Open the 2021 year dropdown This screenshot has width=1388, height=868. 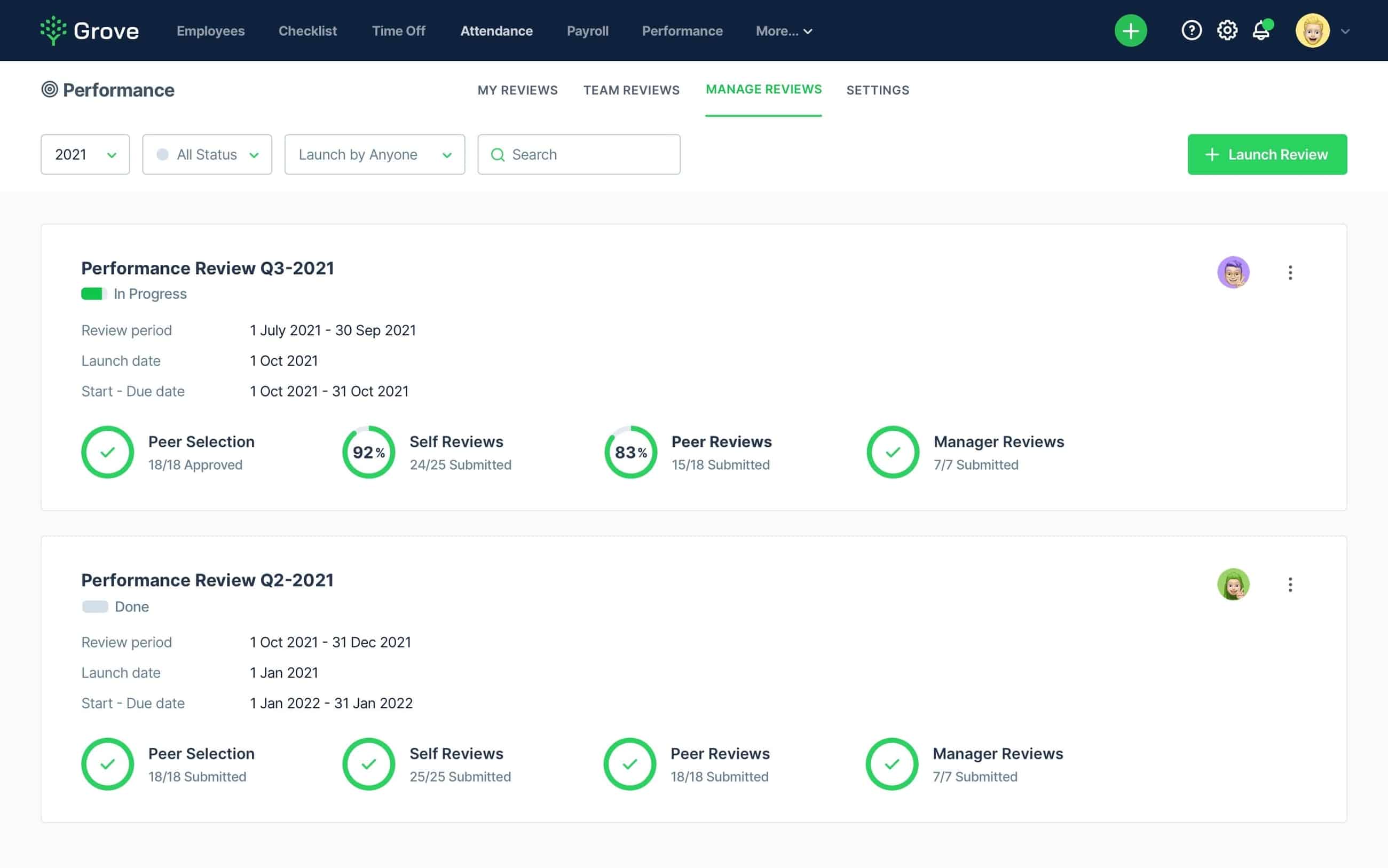85,154
